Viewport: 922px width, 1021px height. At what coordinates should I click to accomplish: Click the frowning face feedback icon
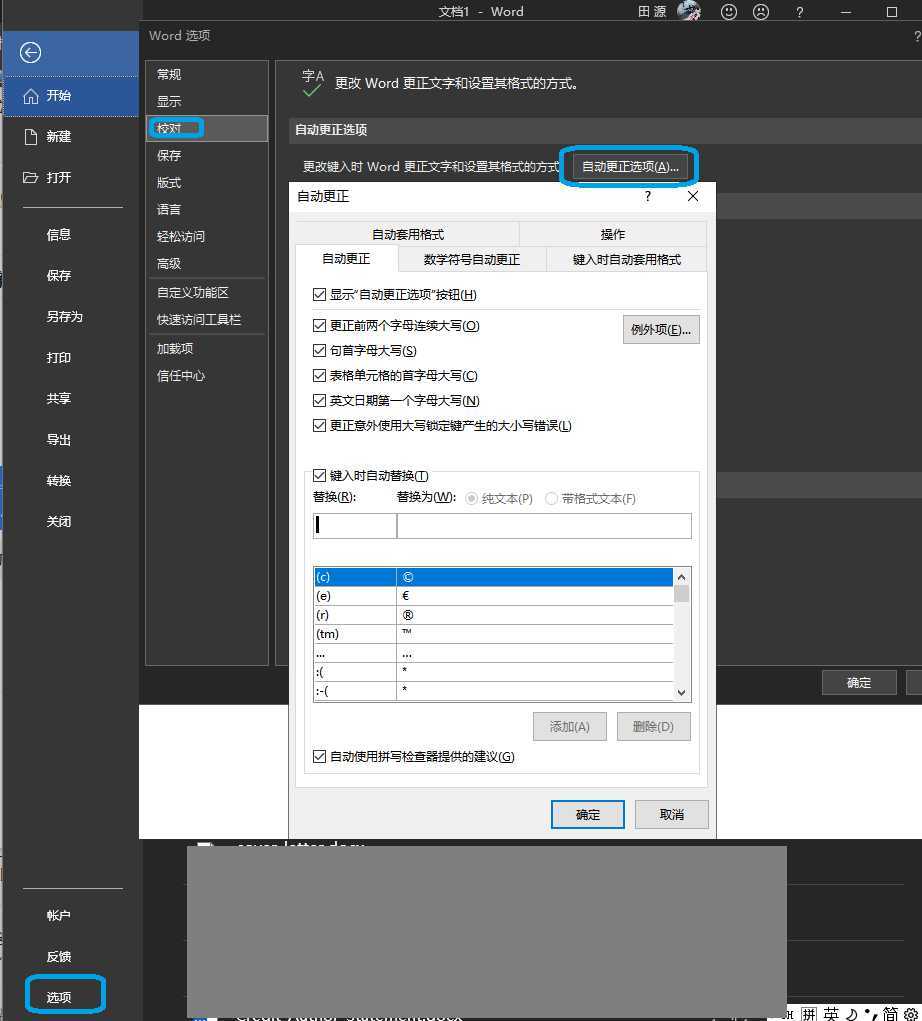(x=761, y=12)
